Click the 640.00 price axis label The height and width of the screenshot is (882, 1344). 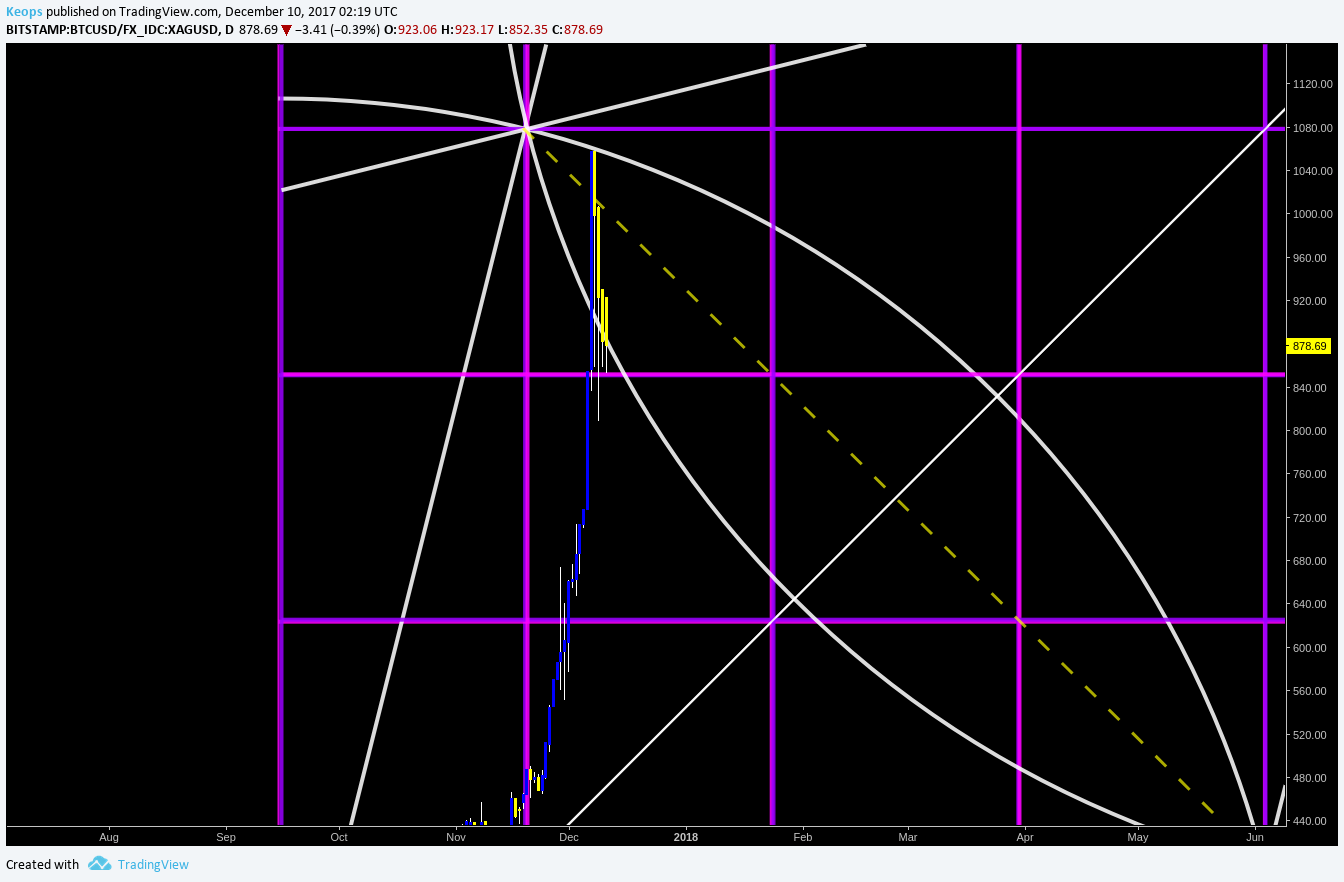coord(1312,605)
